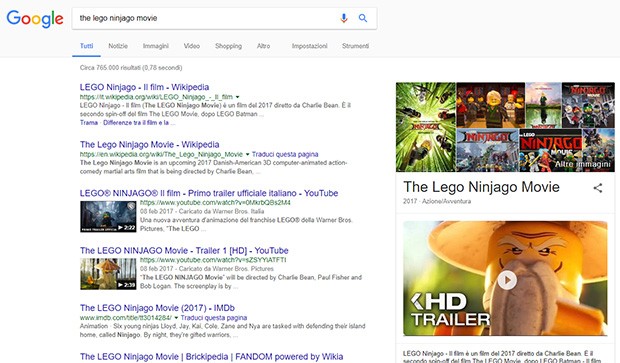Open 'LEGO Ninjago - Il film - Wikipedia' result

(x=144, y=87)
